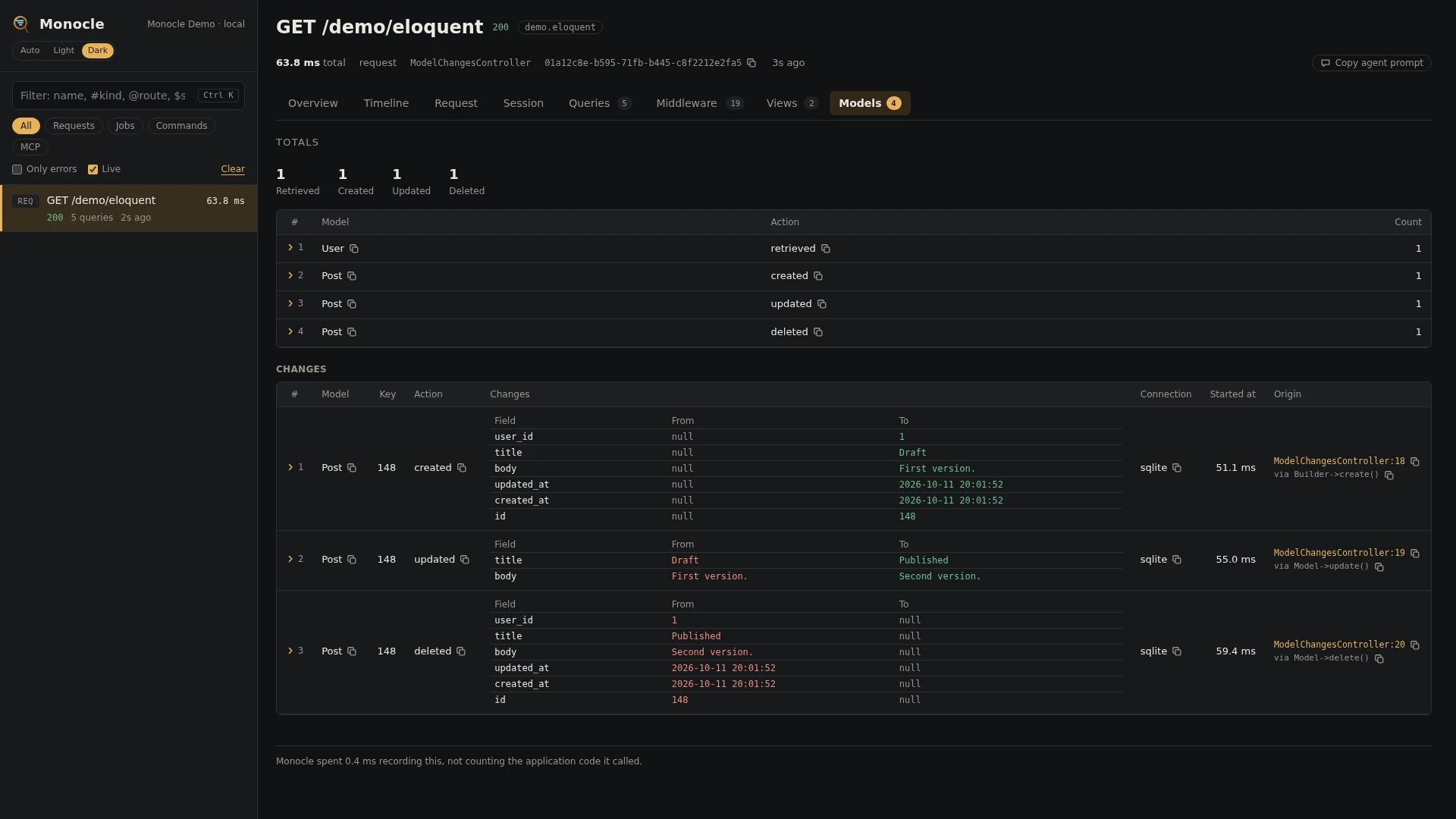
Task: Copy sqlite connection in deleted change row
Action: 1177,651
